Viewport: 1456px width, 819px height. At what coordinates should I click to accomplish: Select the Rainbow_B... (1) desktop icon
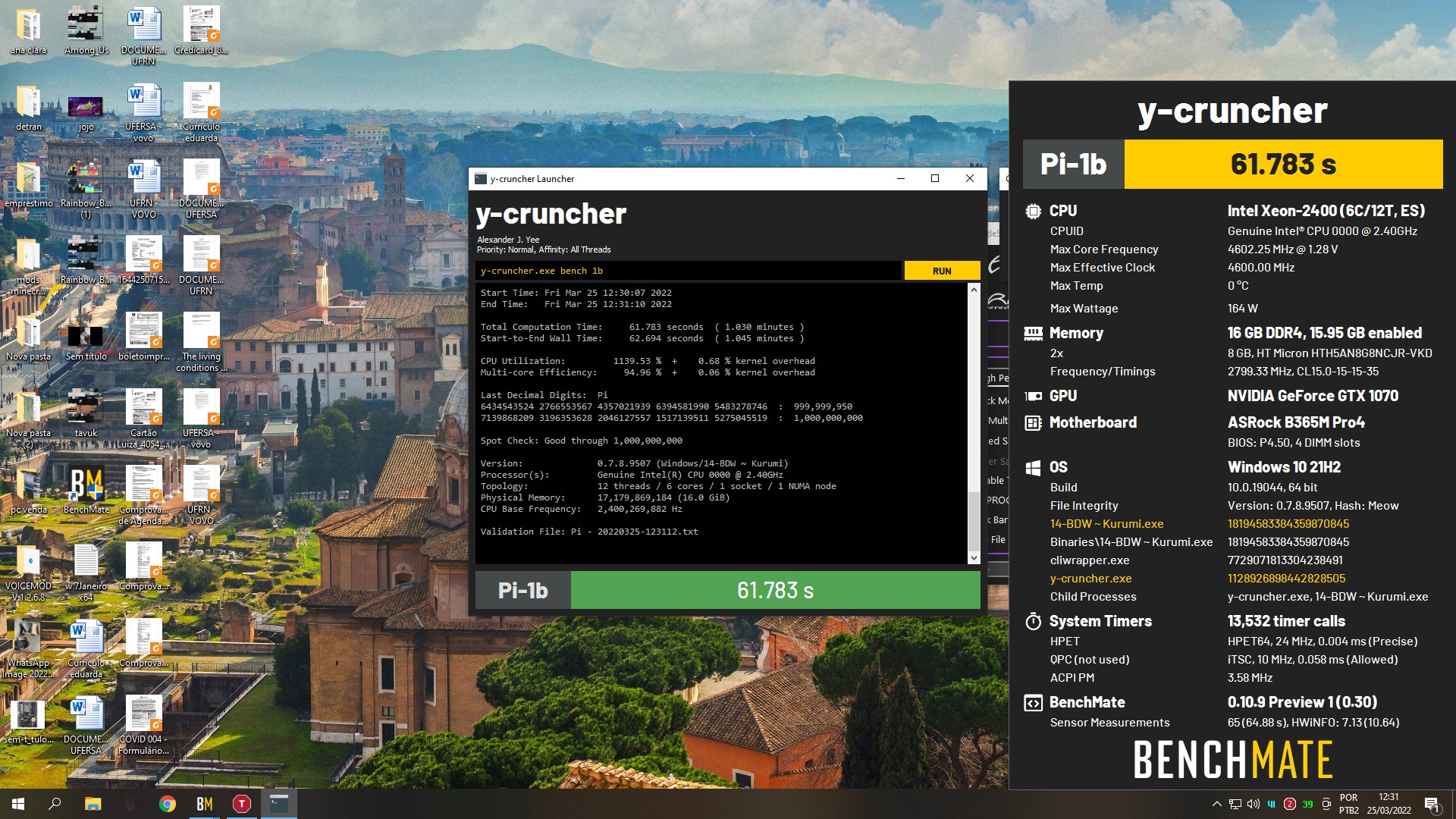86,190
